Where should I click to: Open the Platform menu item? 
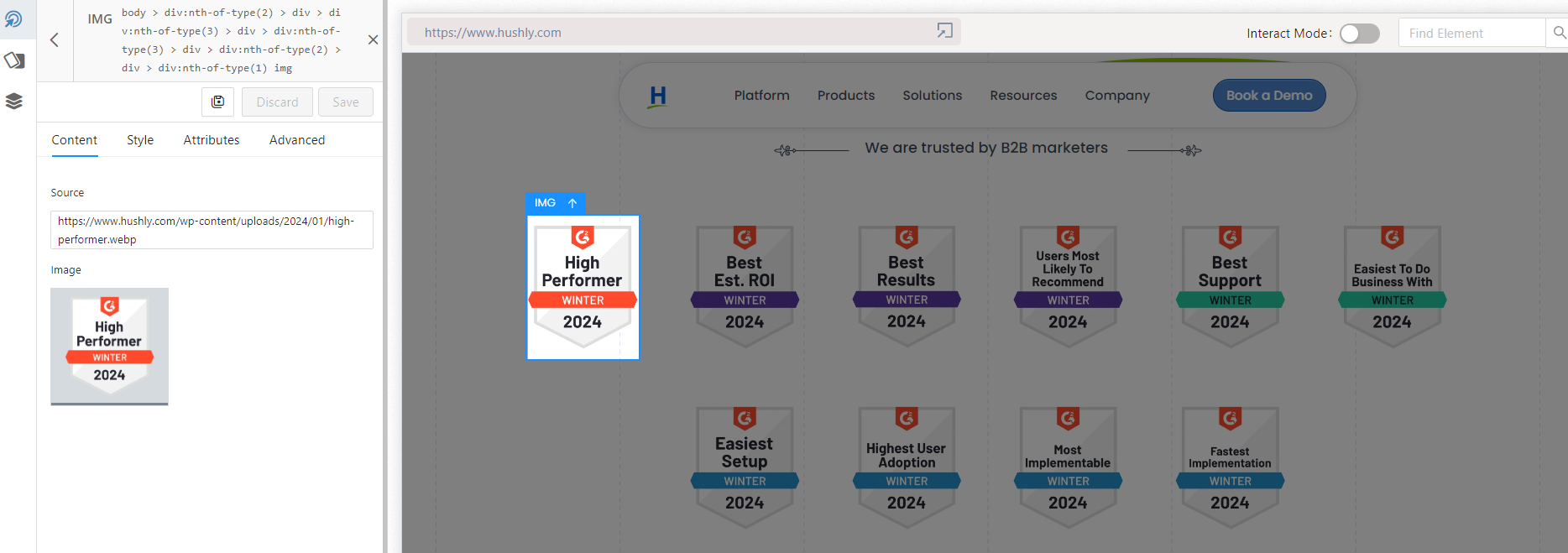[762, 96]
